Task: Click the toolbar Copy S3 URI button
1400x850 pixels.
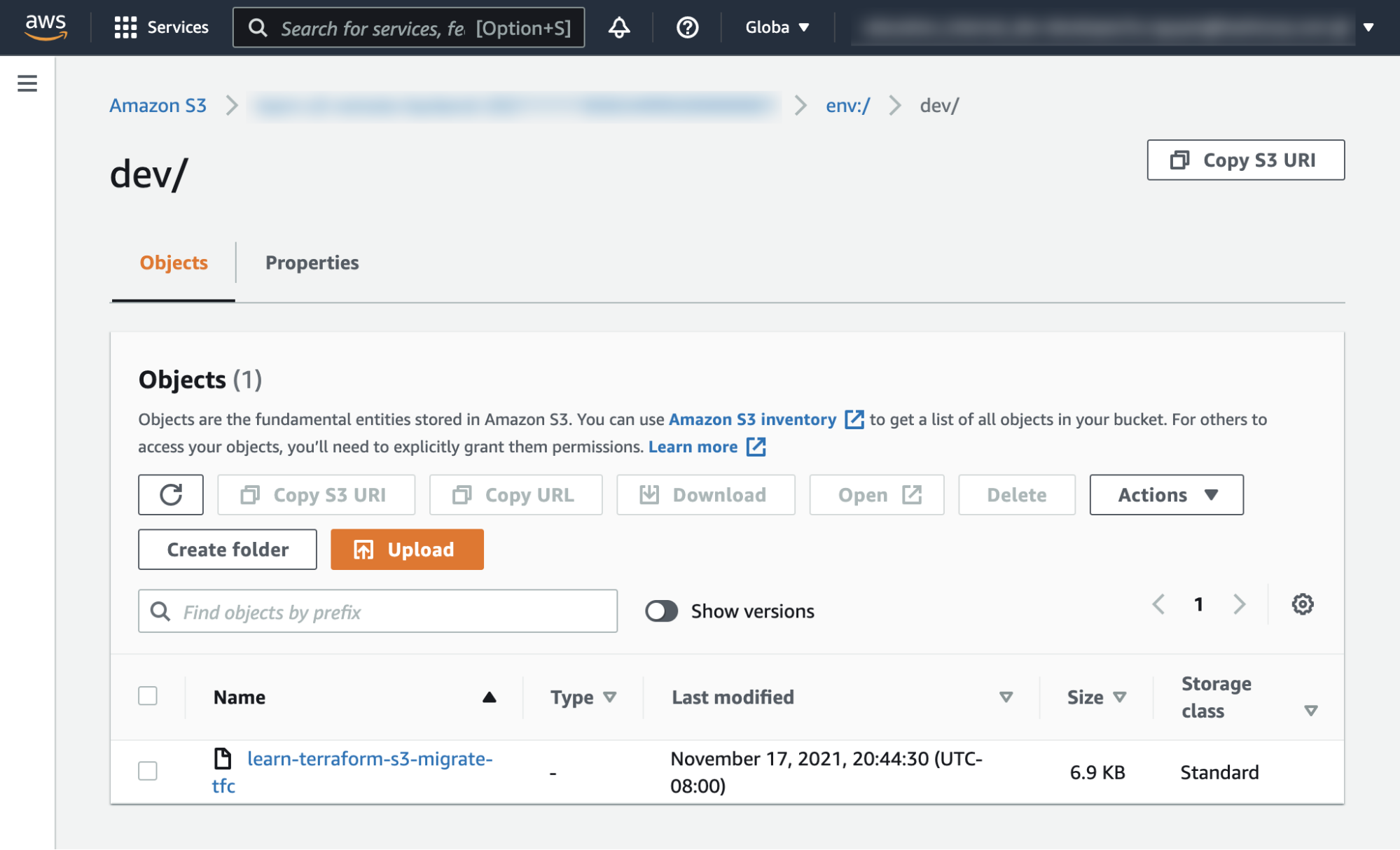Action: point(316,495)
